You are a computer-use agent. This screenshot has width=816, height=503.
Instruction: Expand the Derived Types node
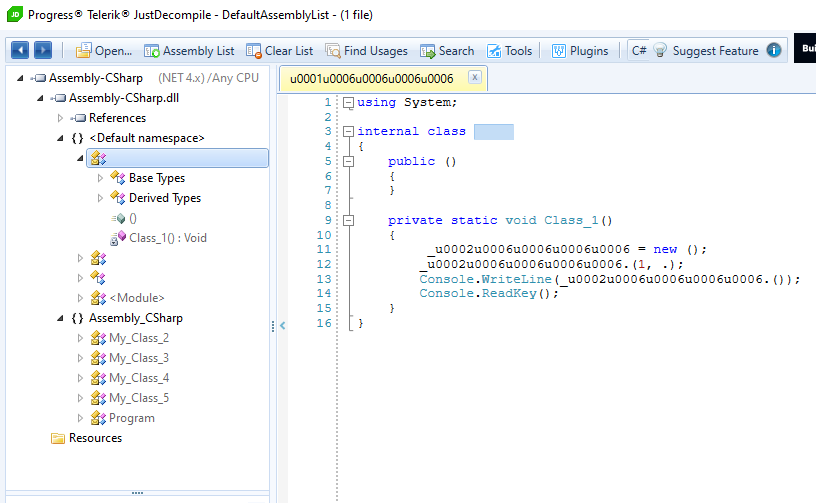tap(100, 198)
